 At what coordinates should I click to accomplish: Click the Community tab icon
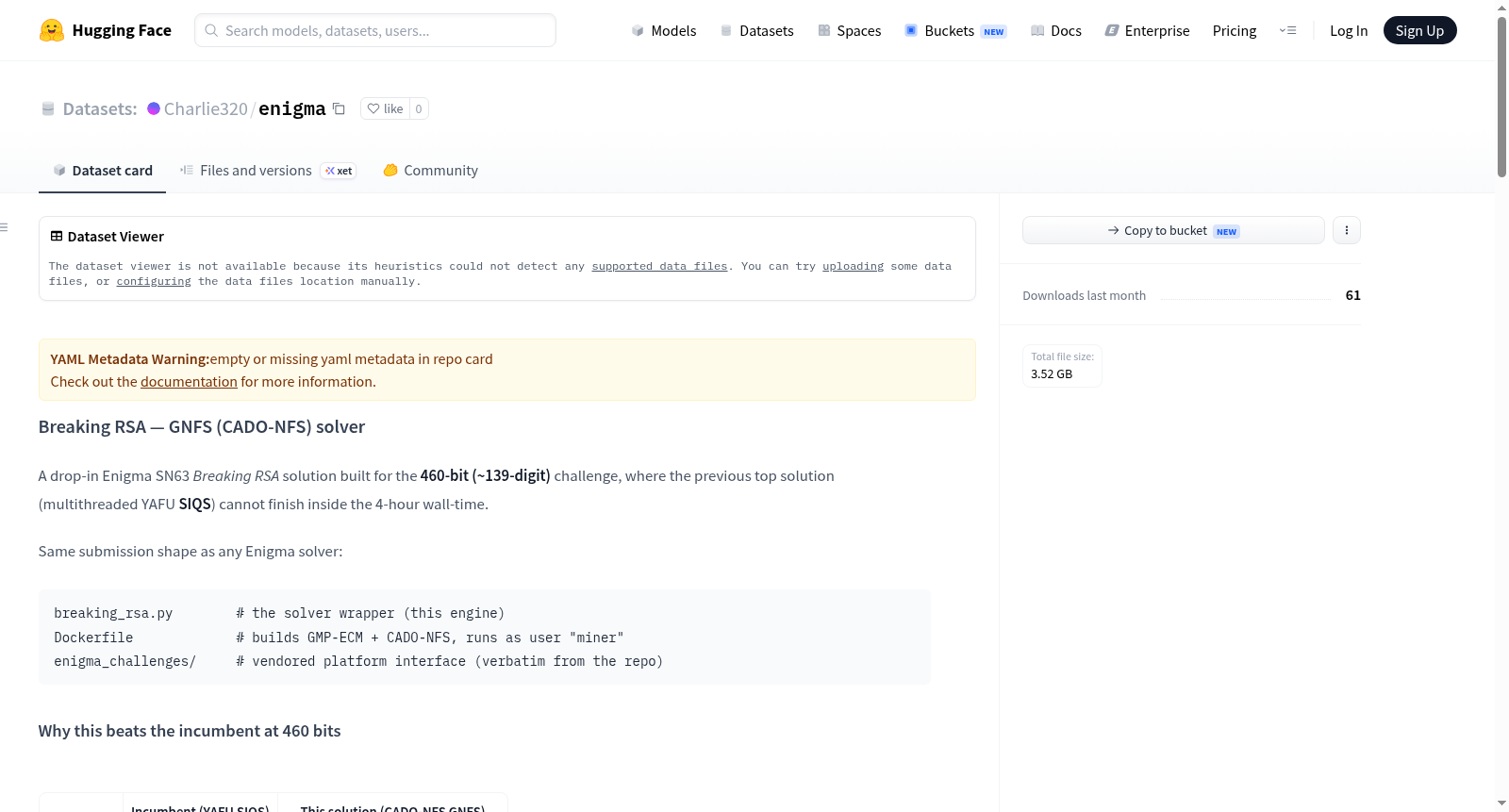390,170
